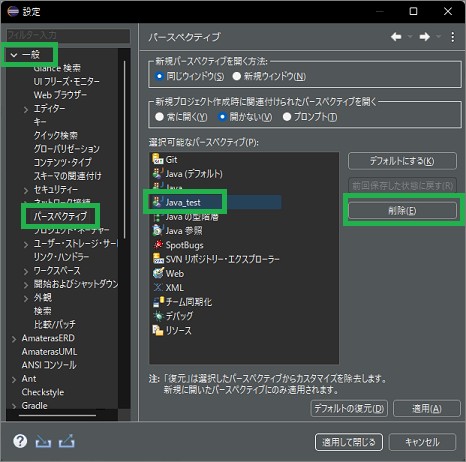Click the import preferences icon

pyautogui.click(x=43, y=442)
